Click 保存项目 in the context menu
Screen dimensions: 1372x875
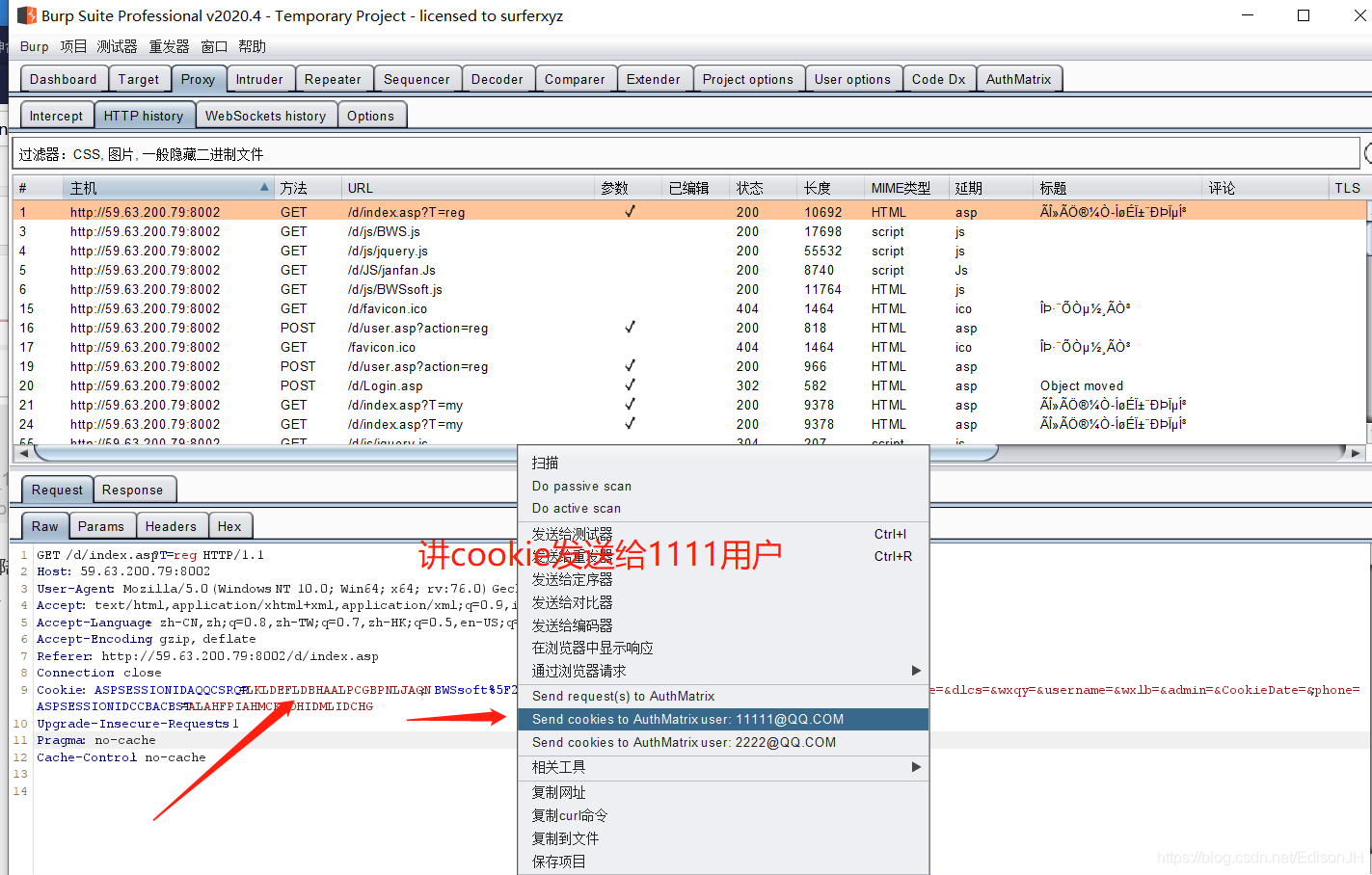point(561,861)
